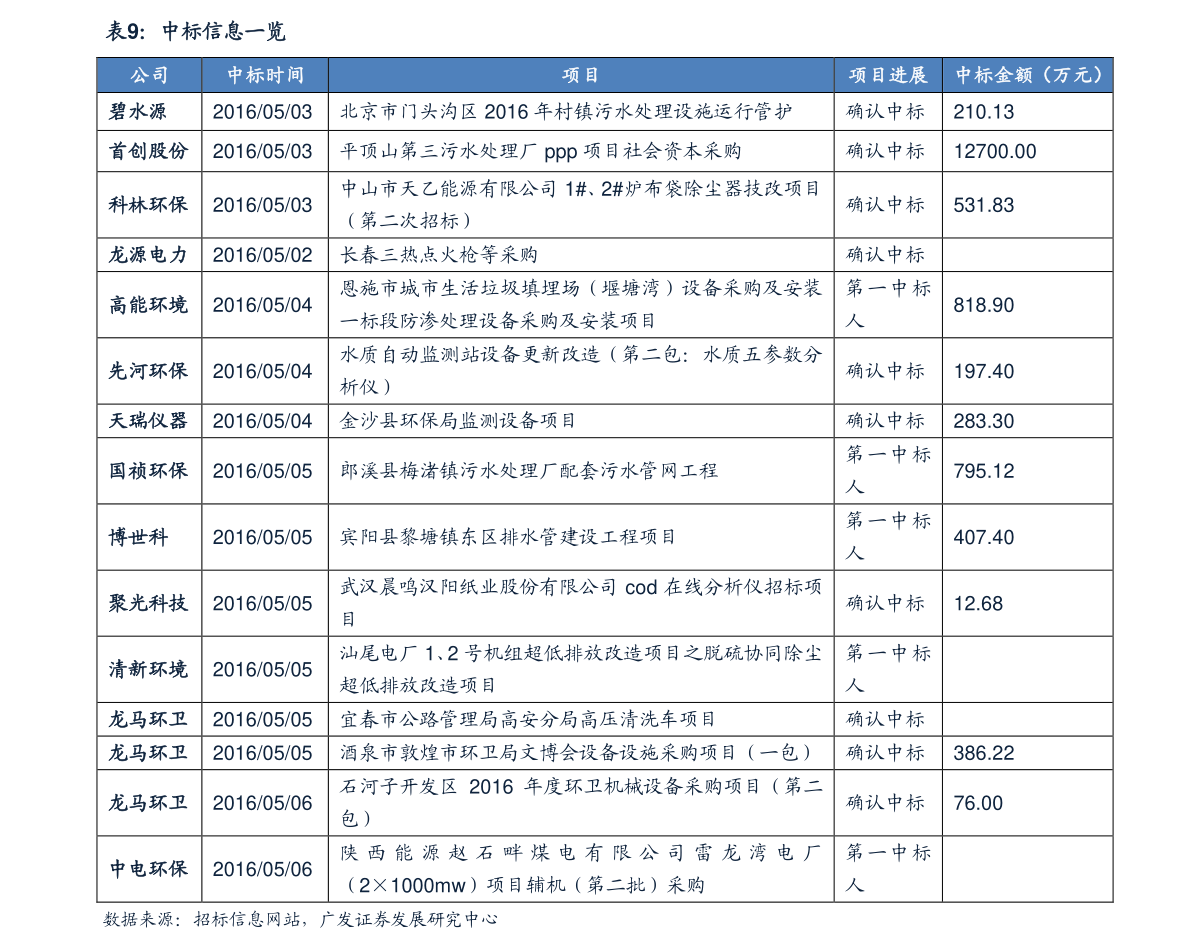Click project 陕西能源赵石畔煤电雷龙湾电厂

pos(581,869)
